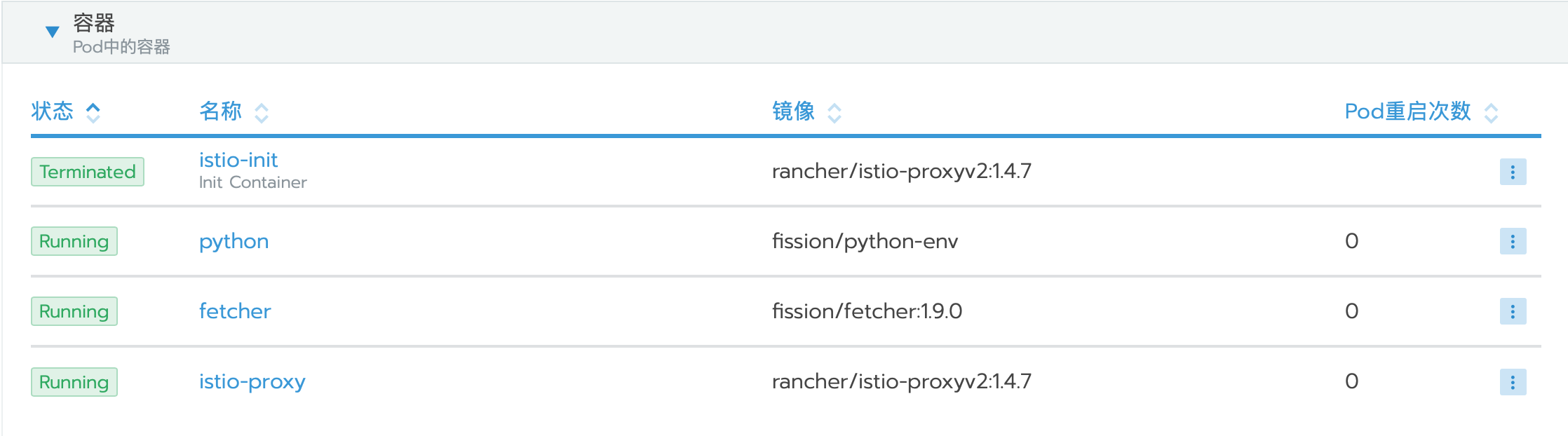The height and width of the screenshot is (436, 1568).
Task: Sort by 名称 arrow icon
Action: point(262,113)
